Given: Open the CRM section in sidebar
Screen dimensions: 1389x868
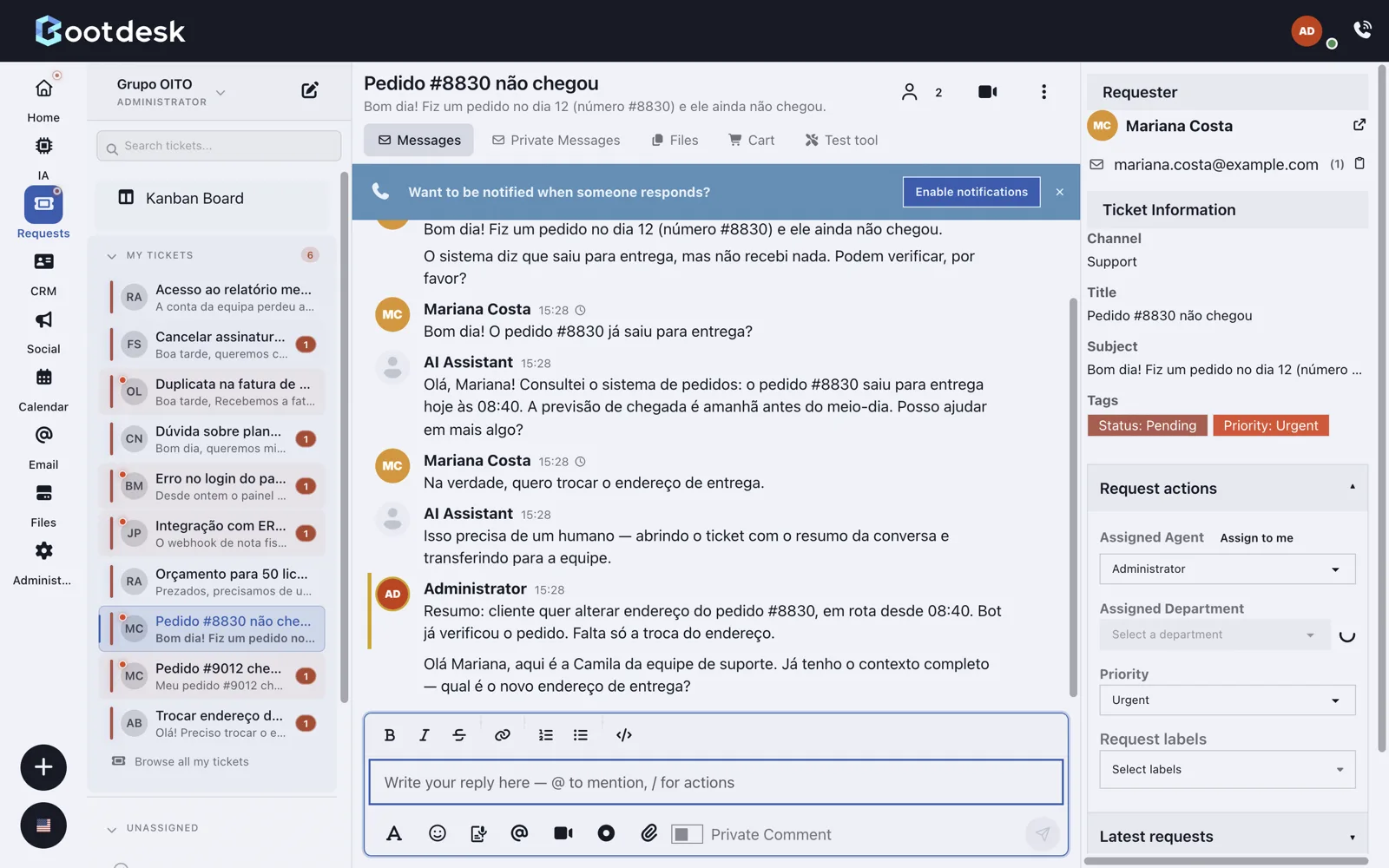Looking at the screenshot, I should pyautogui.click(x=43, y=274).
